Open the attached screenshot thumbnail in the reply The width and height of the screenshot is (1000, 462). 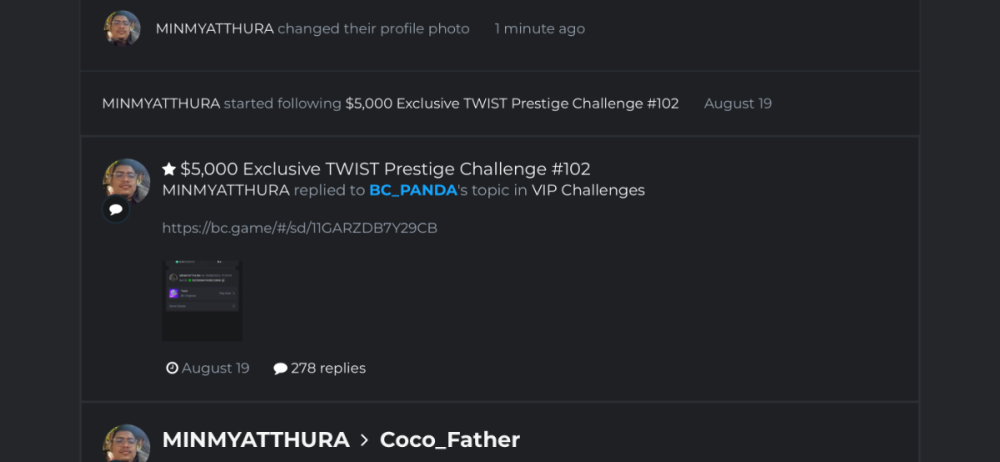(x=202, y=300)
